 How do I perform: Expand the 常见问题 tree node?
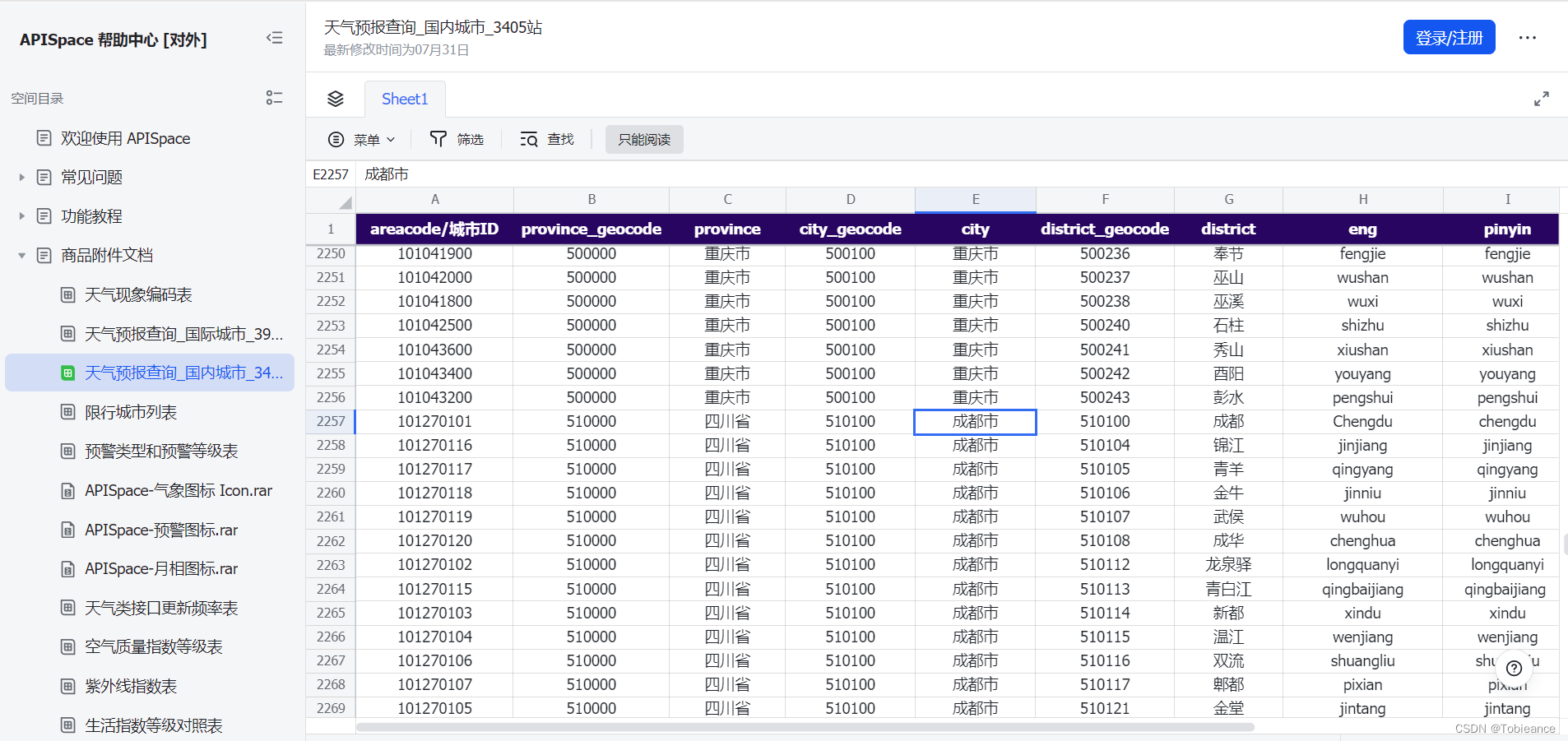point(22,177)
